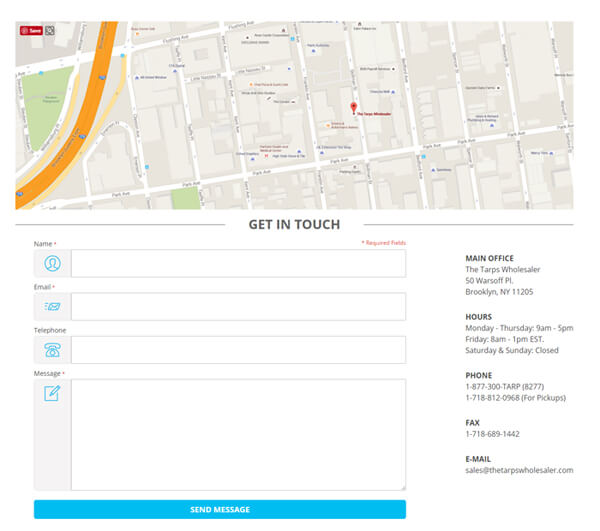600x531 pixels.
Task: Click the red Tarps Wholesaler map pin
Action: [x=352, y=106]
